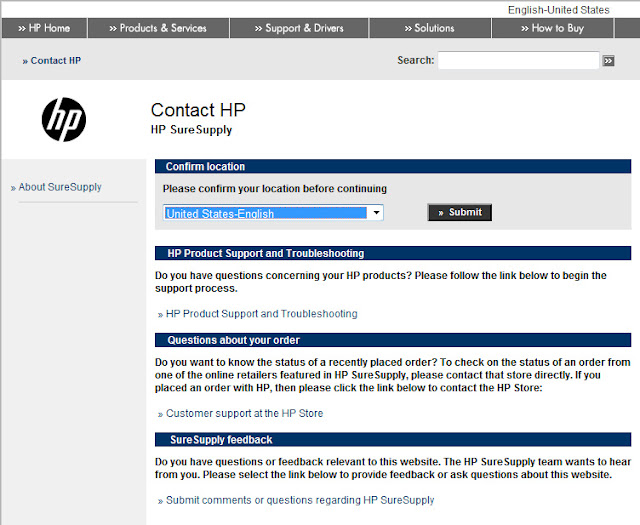The image size is (640, 525).
Task: Click into the Search input field
Action: pos(518,60)
